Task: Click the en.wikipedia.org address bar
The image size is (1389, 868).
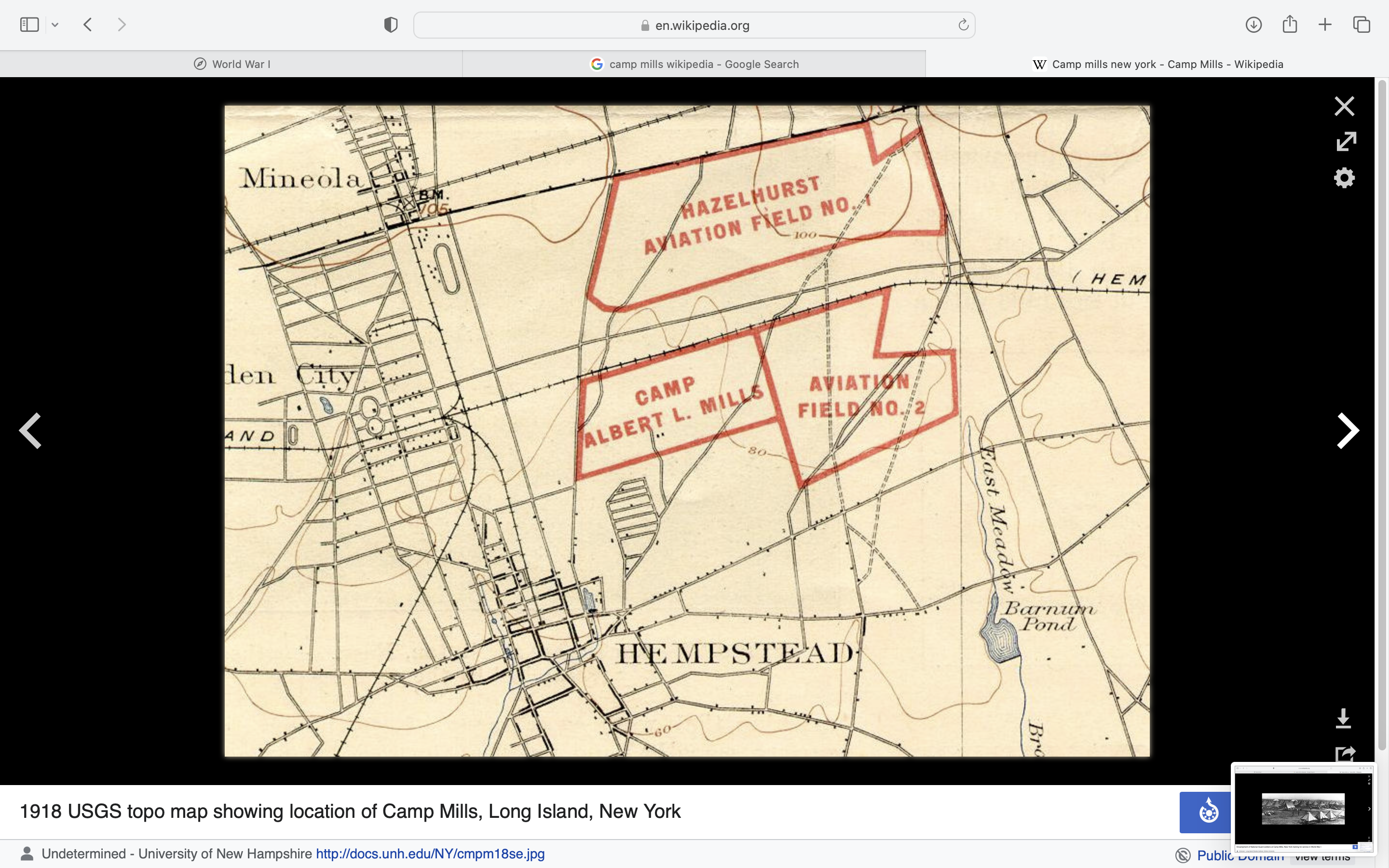Action: (694, 25)
